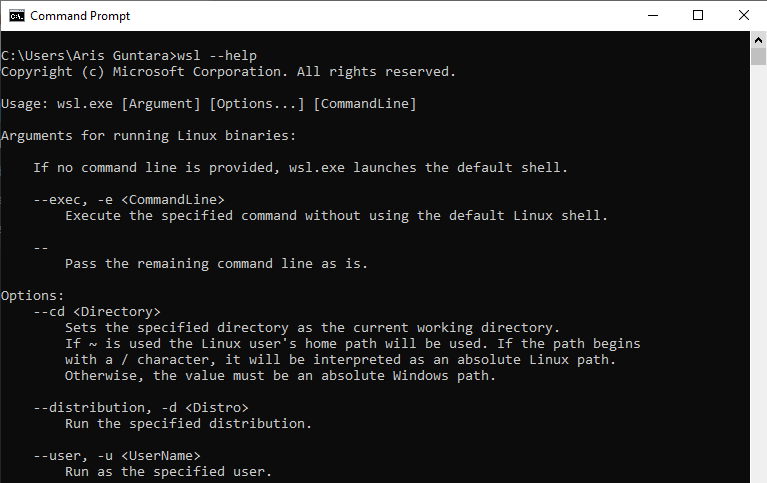
Task: Click 'Arguments for running Linux binaries' heading
Action: (148, 136)
